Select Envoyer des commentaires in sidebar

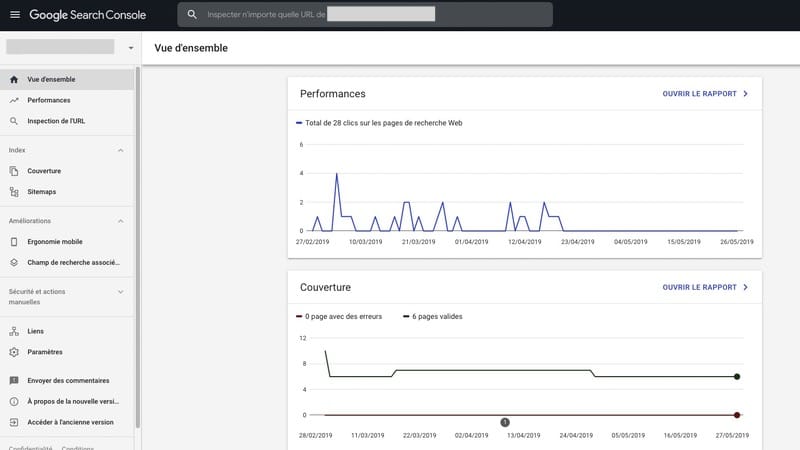68,380
